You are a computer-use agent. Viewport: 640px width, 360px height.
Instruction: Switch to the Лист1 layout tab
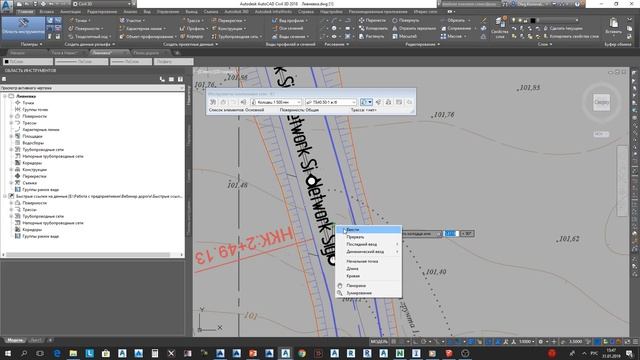pos(36,340)
